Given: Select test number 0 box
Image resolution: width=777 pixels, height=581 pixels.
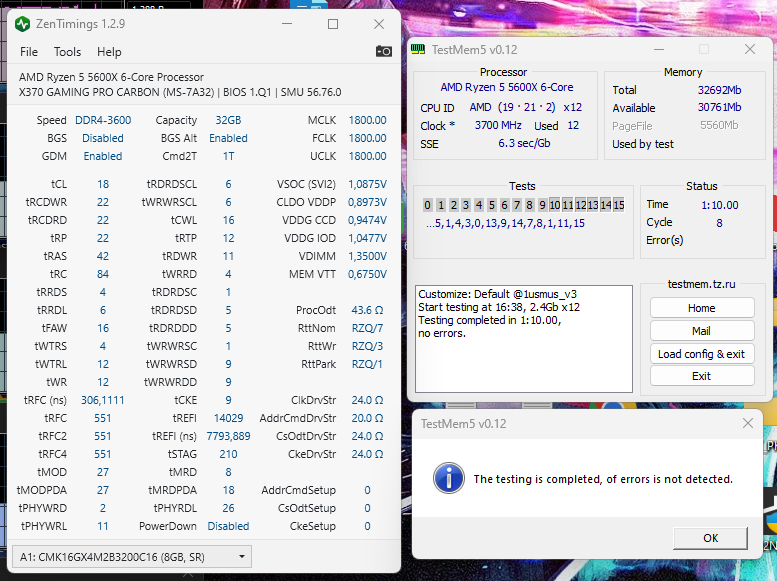Looking at the screenshot, I should [x=428, y=205].
